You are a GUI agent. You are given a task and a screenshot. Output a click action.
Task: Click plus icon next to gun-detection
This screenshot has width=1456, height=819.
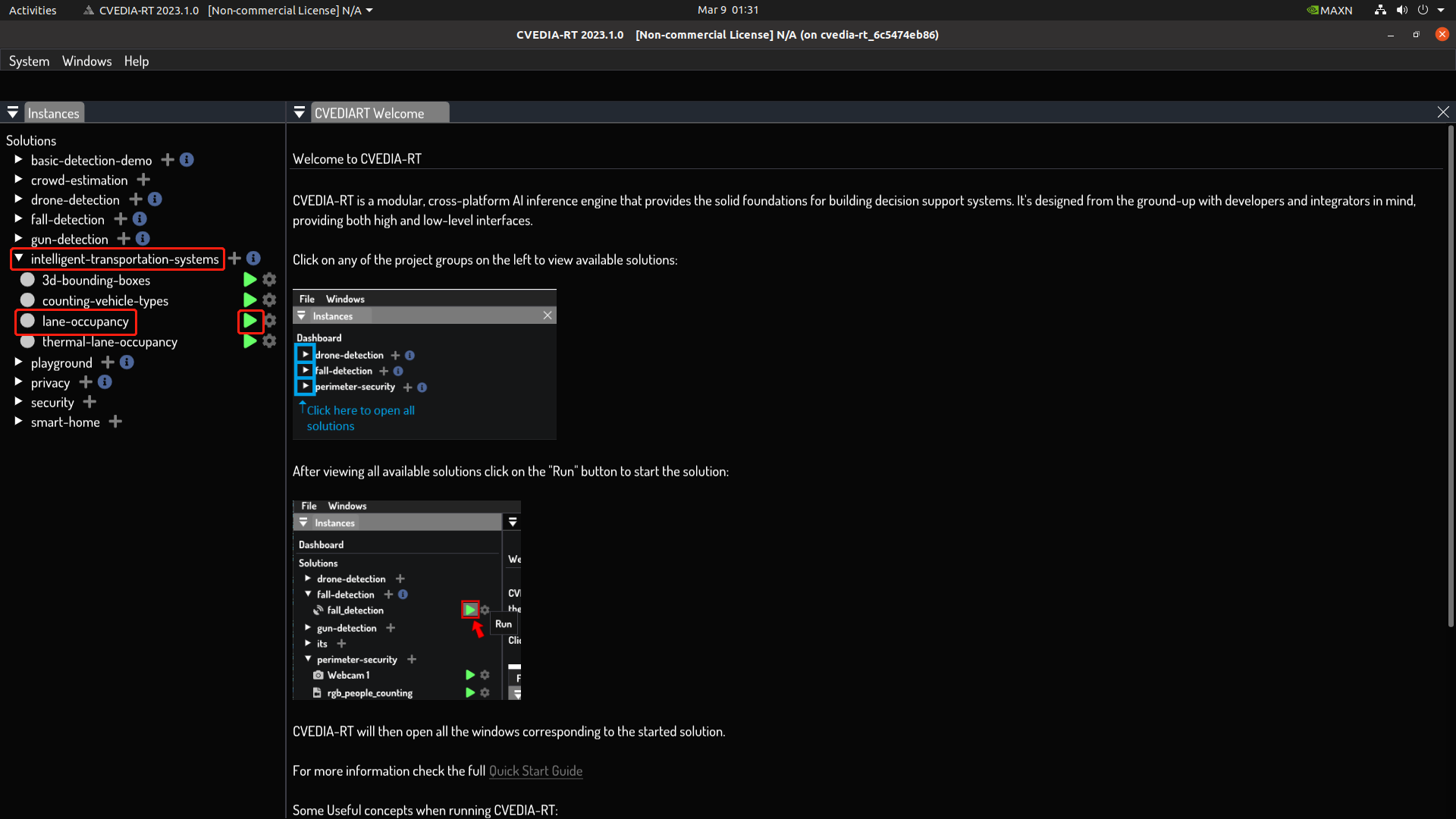tap(124, 239)
